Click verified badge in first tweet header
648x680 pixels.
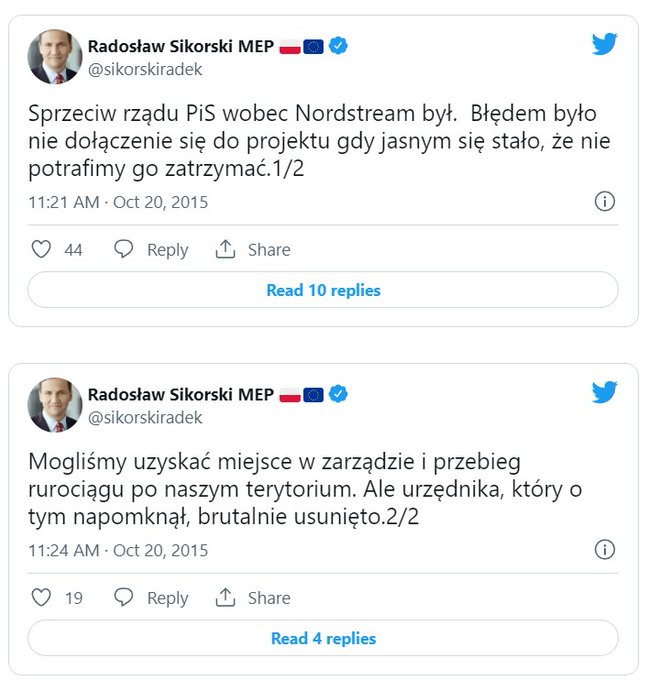(339, 46)
